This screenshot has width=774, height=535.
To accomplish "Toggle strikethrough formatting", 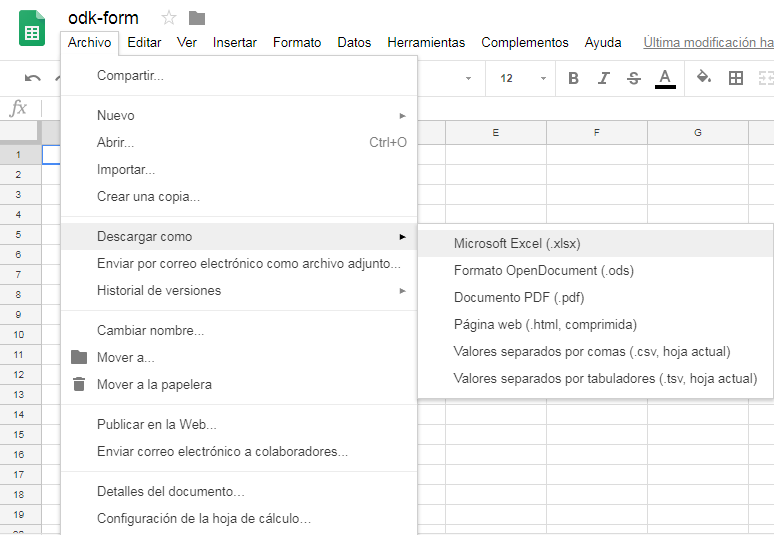I will click(634, 78).
